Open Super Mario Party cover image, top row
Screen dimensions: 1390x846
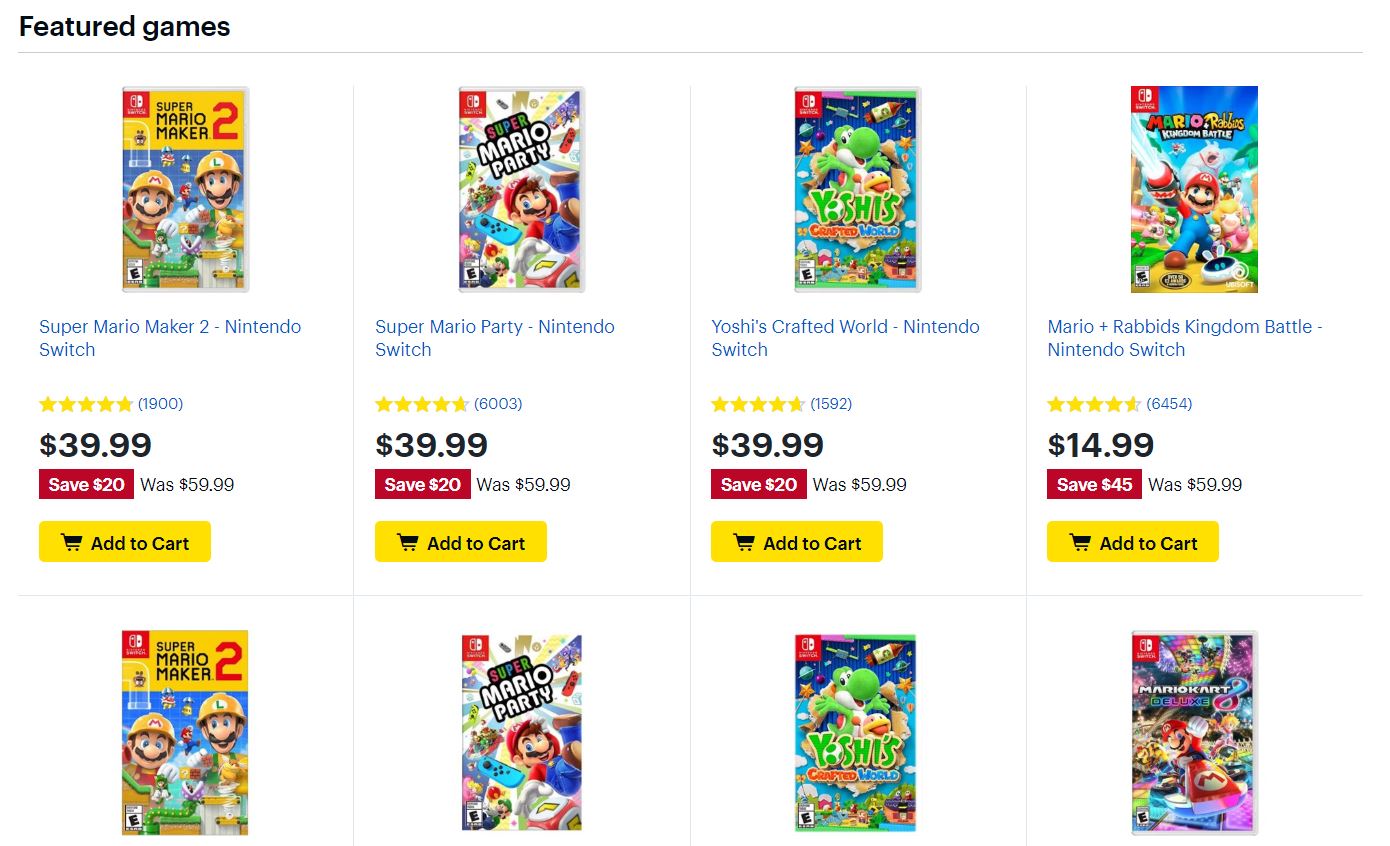click(x=521, y=190)
